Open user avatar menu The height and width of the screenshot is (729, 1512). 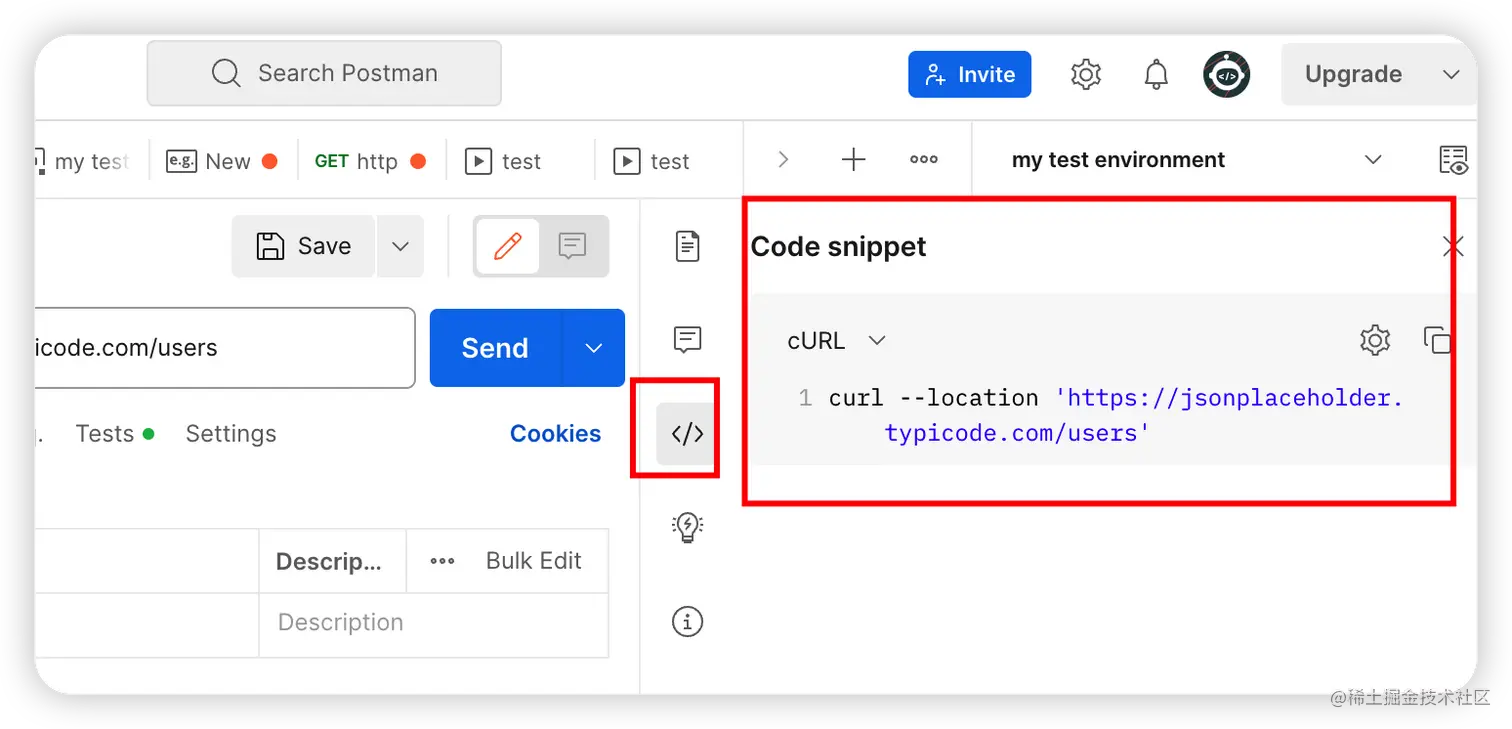pyautogui.click(x=1226, y=74)
